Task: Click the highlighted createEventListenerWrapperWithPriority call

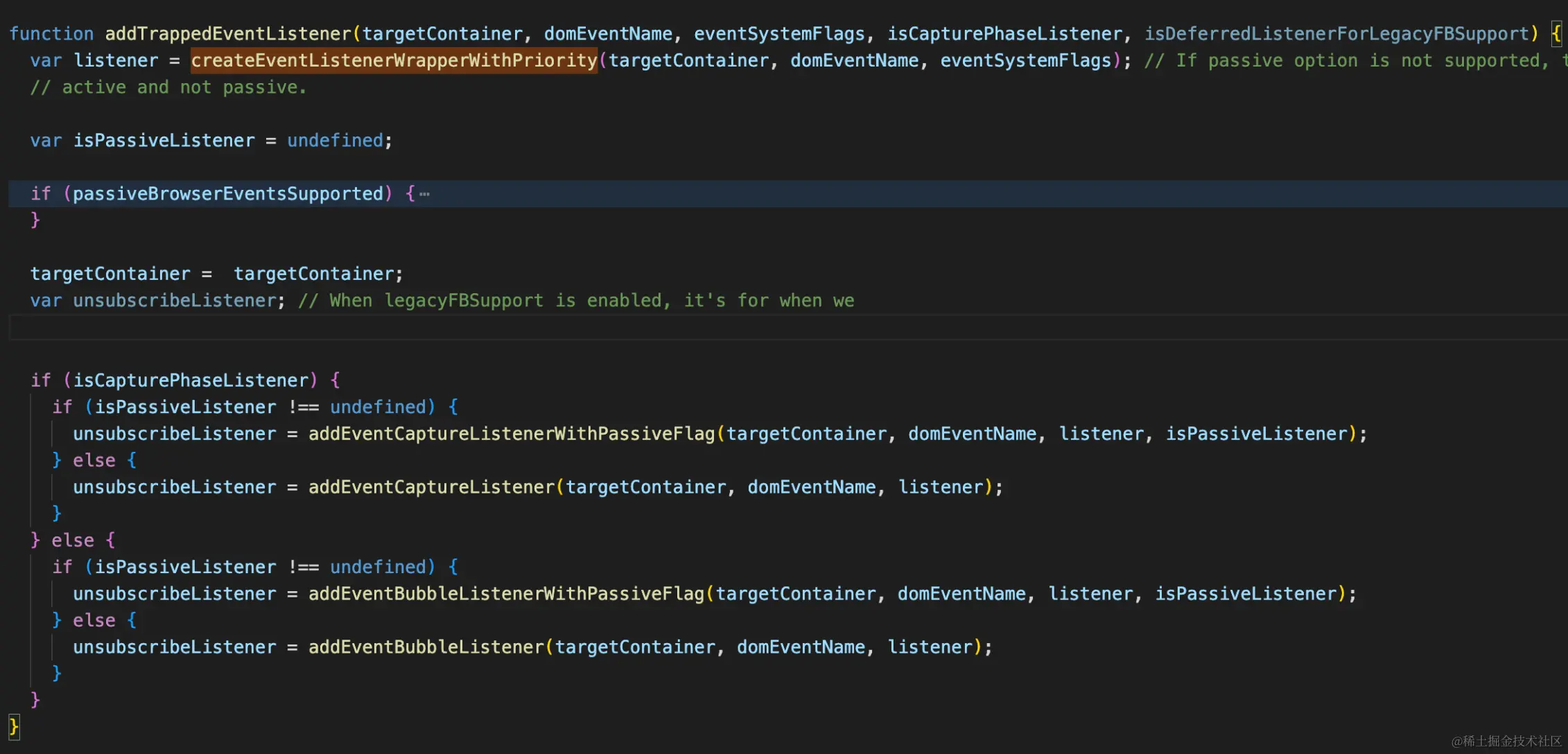Action: (394, 61)
